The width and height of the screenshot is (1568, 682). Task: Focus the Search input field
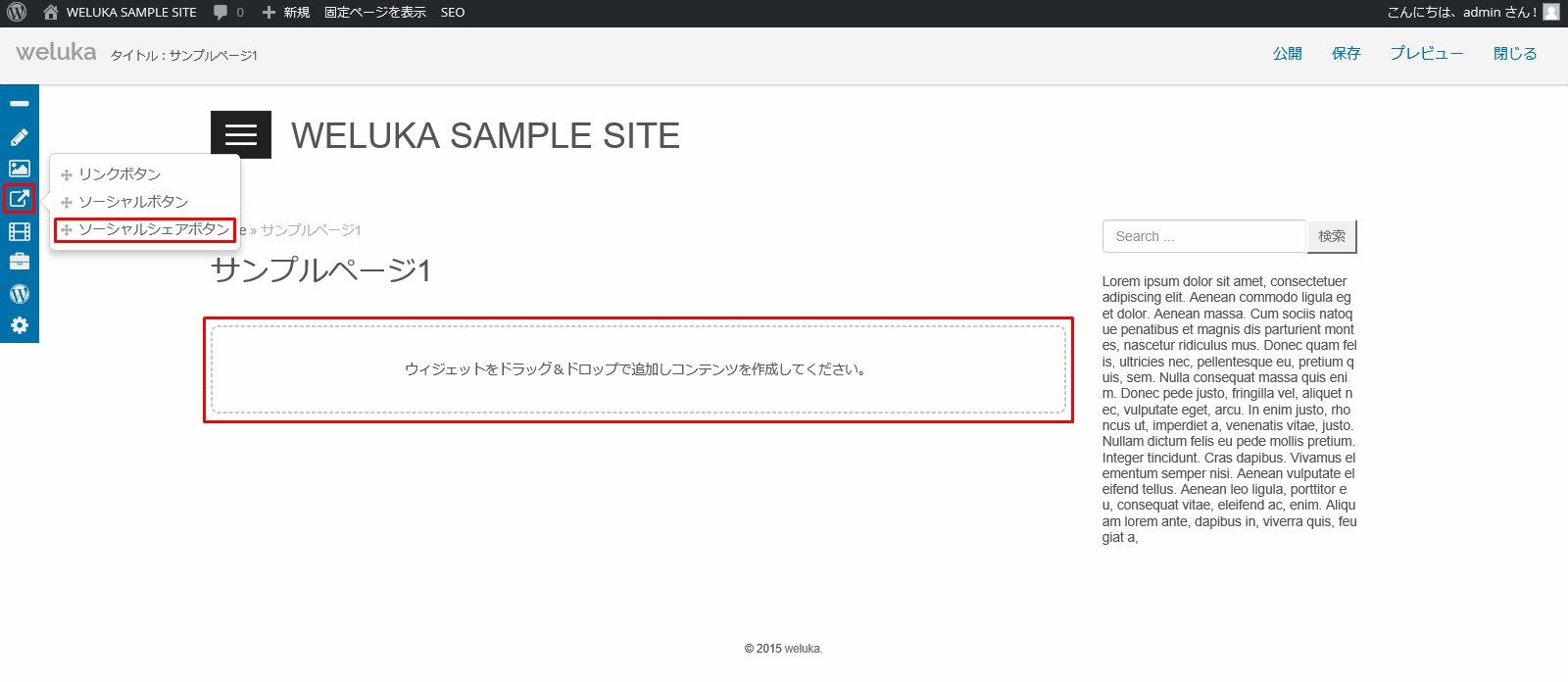coord(1204,236)
